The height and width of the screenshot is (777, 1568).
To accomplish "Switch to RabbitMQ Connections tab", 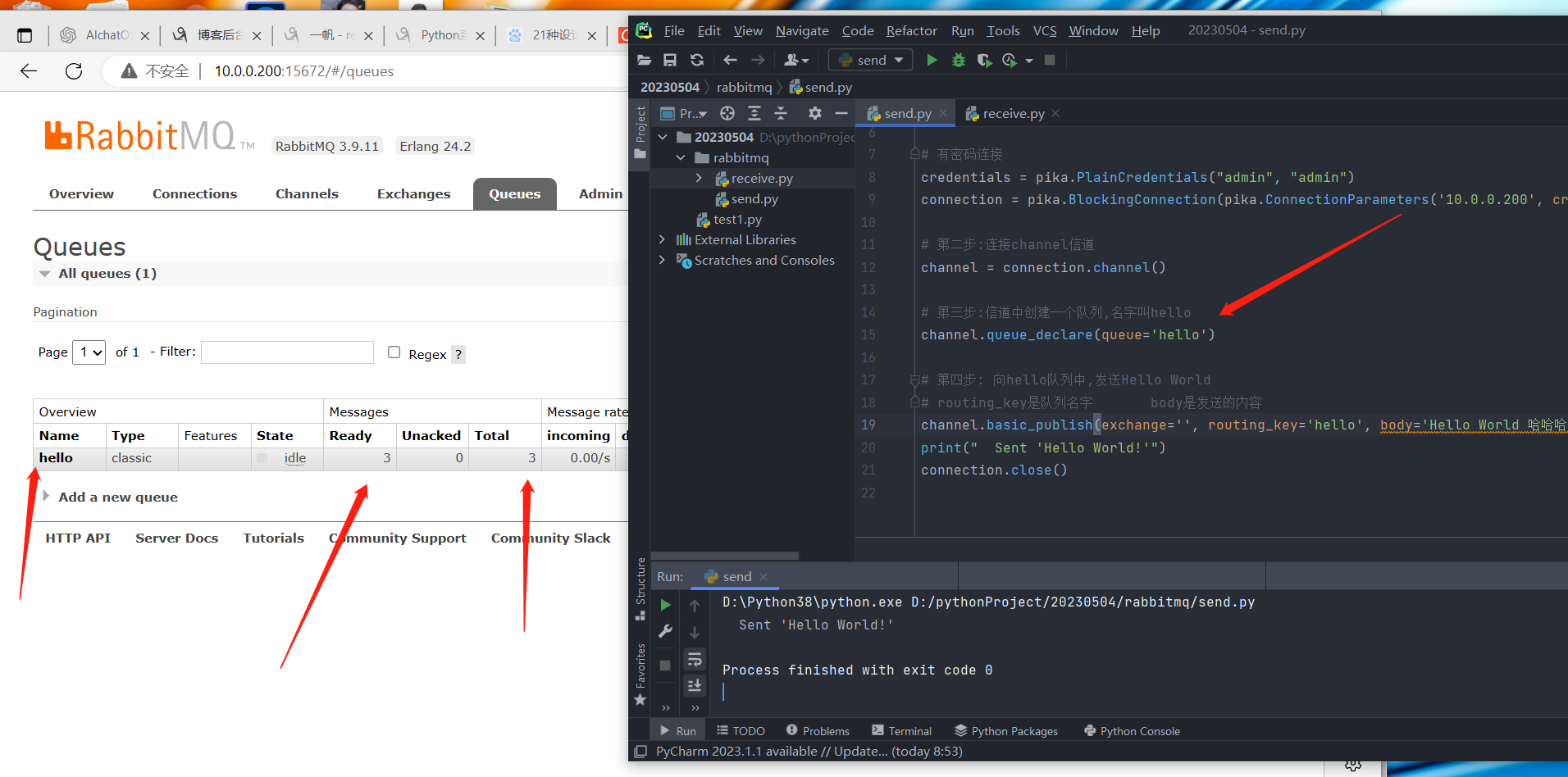I will pos(194,194).
